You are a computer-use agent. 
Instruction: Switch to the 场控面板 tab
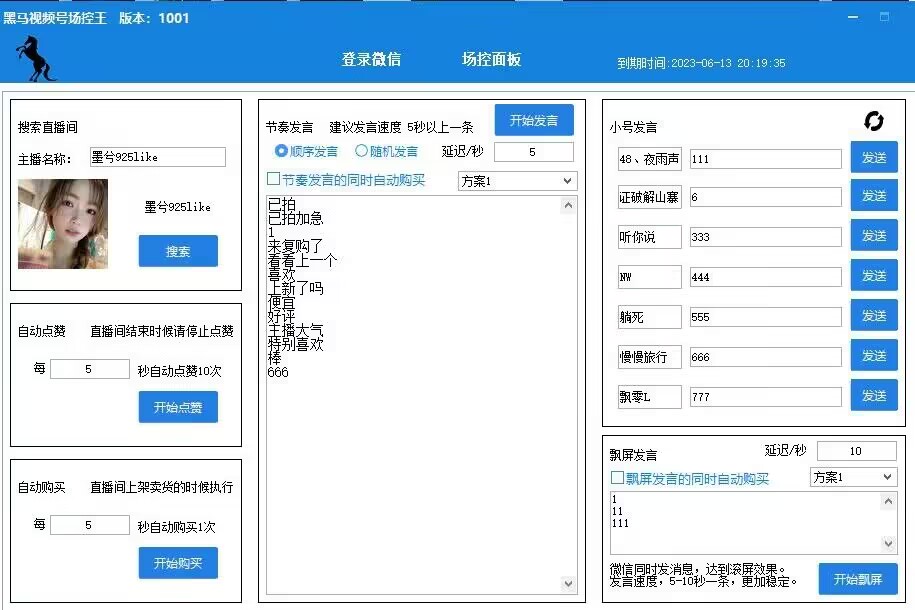[491, 59]
